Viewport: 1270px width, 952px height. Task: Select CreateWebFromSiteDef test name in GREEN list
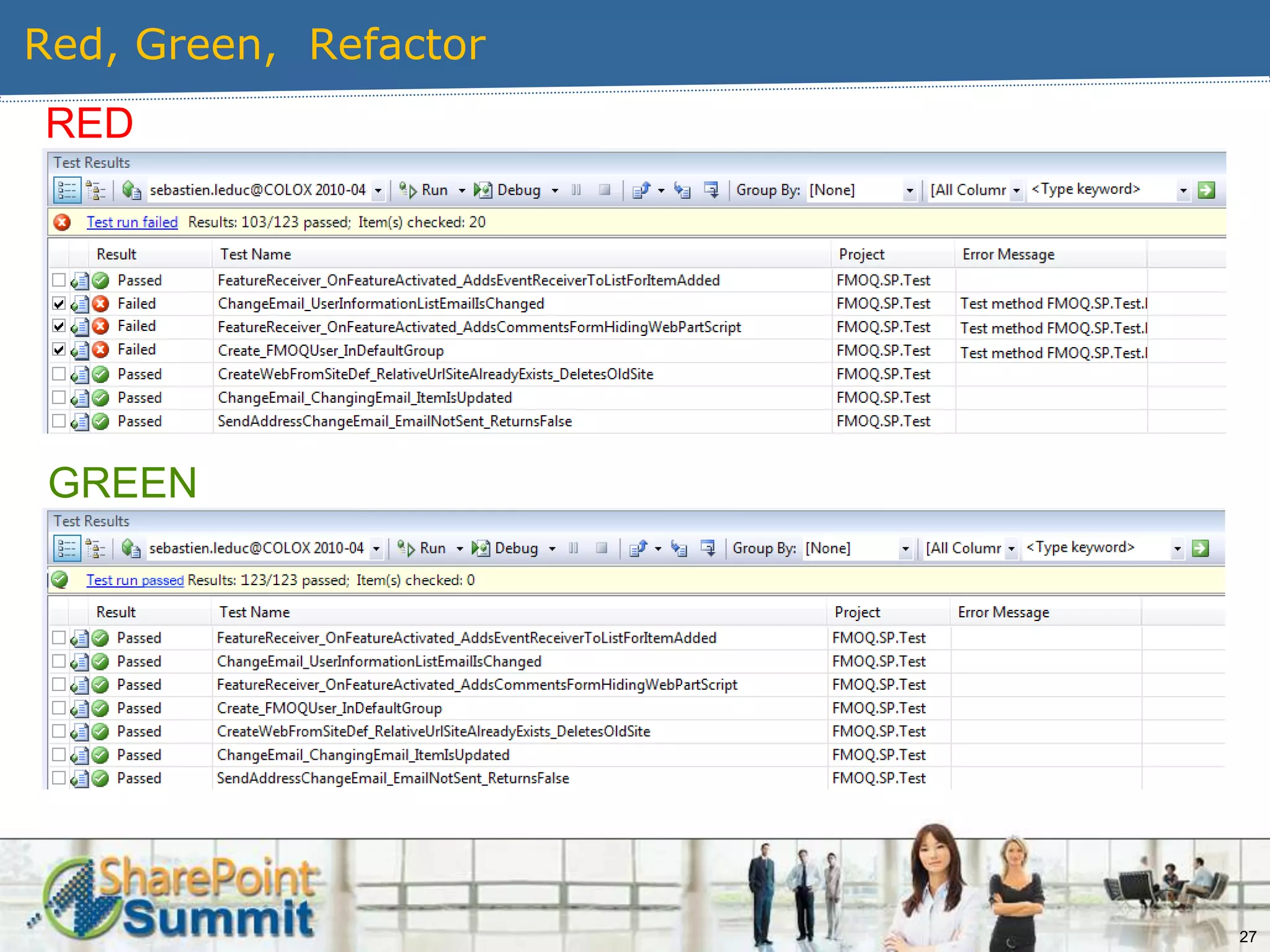(x=433, y=732)
